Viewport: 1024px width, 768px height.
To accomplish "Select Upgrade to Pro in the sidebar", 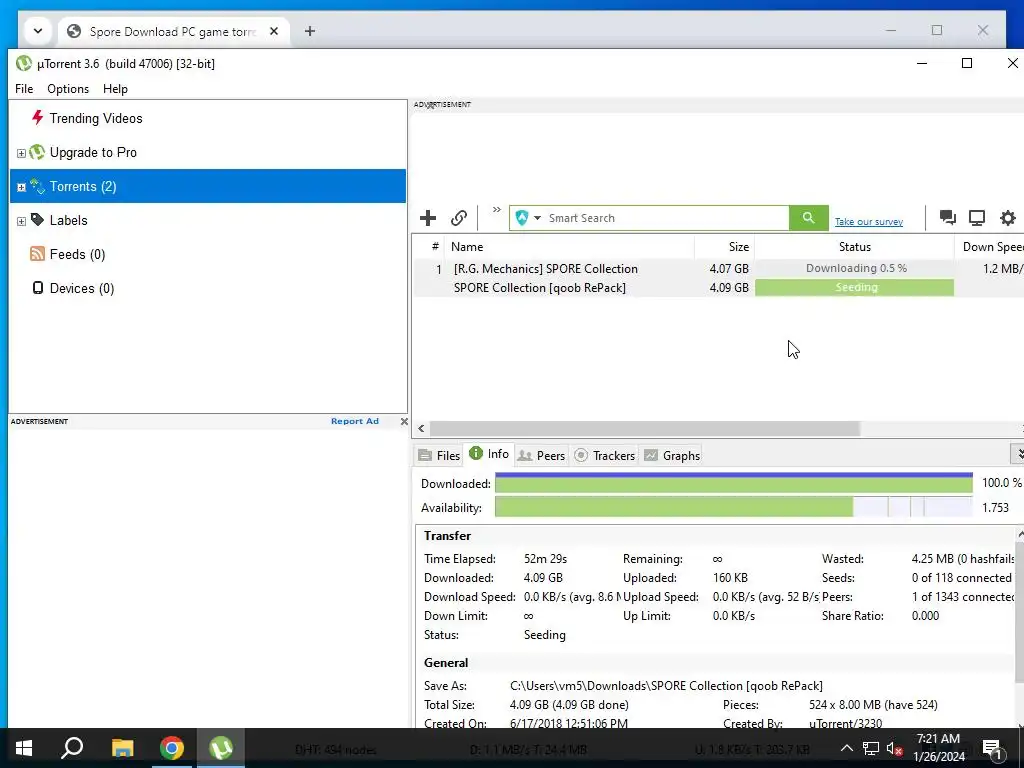I will (93, 152).
